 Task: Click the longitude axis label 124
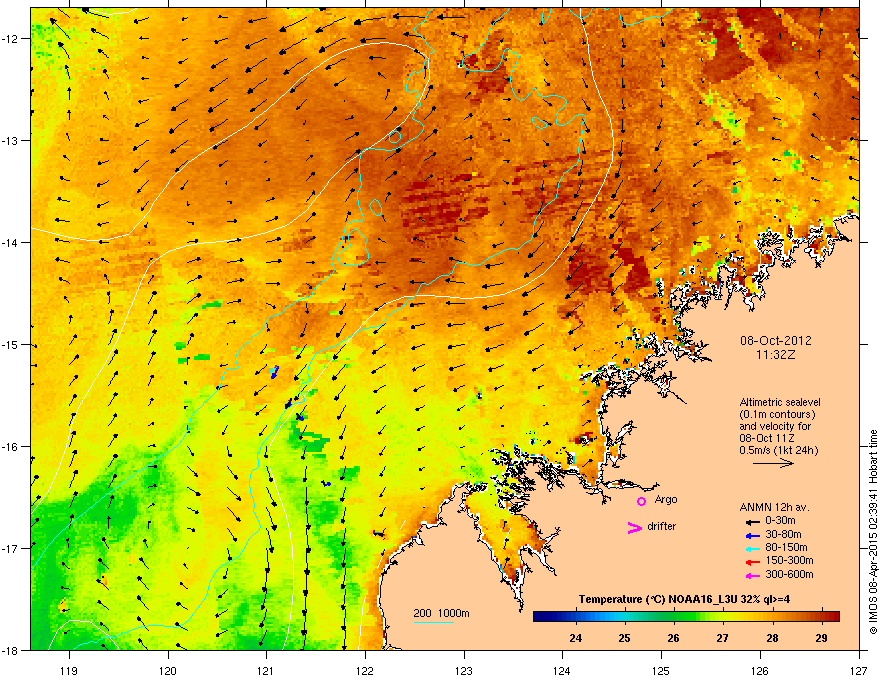point(562,670)
